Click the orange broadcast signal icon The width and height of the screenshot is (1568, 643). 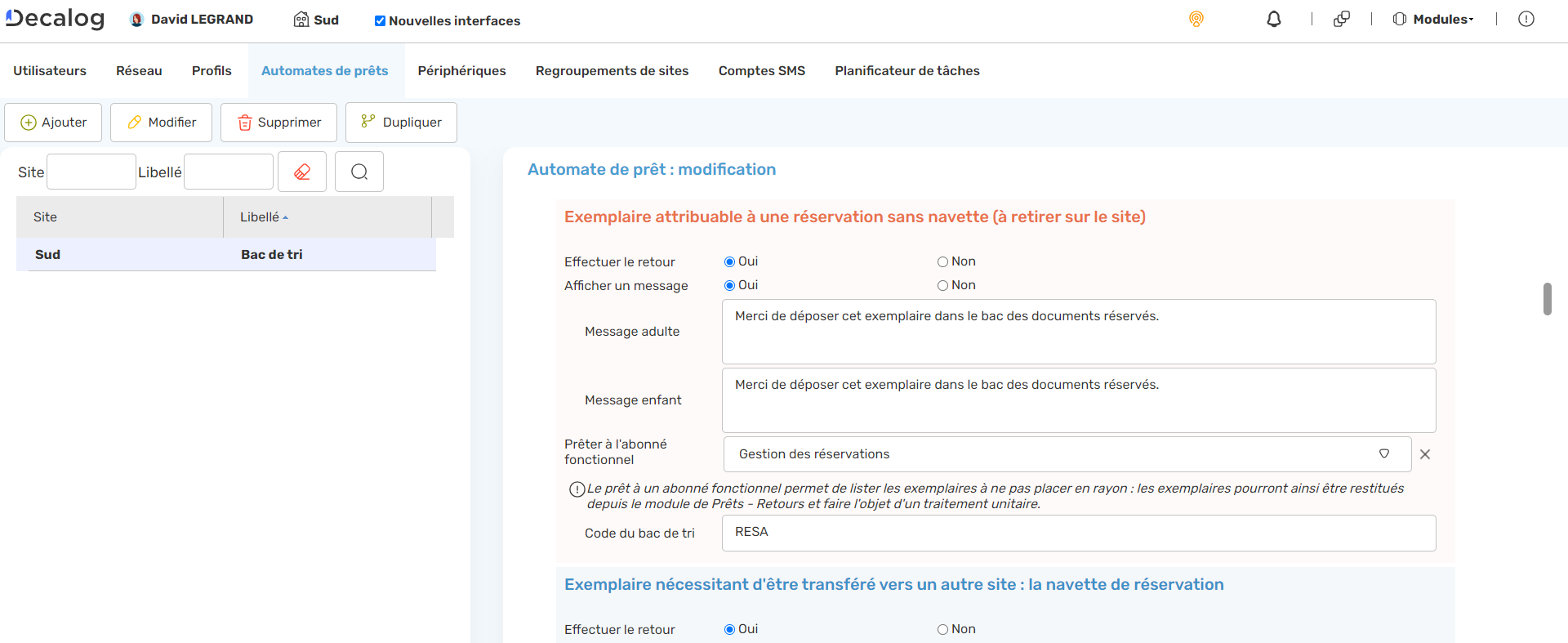(x=1196, y=19)
